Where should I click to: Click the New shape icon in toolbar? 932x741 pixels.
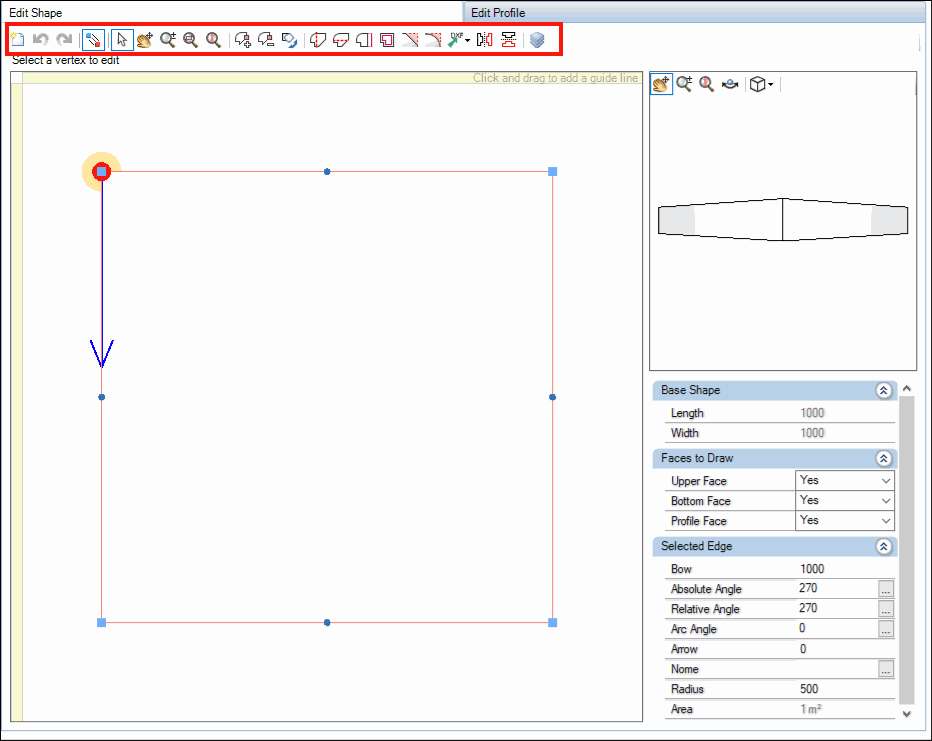[18, 40]
